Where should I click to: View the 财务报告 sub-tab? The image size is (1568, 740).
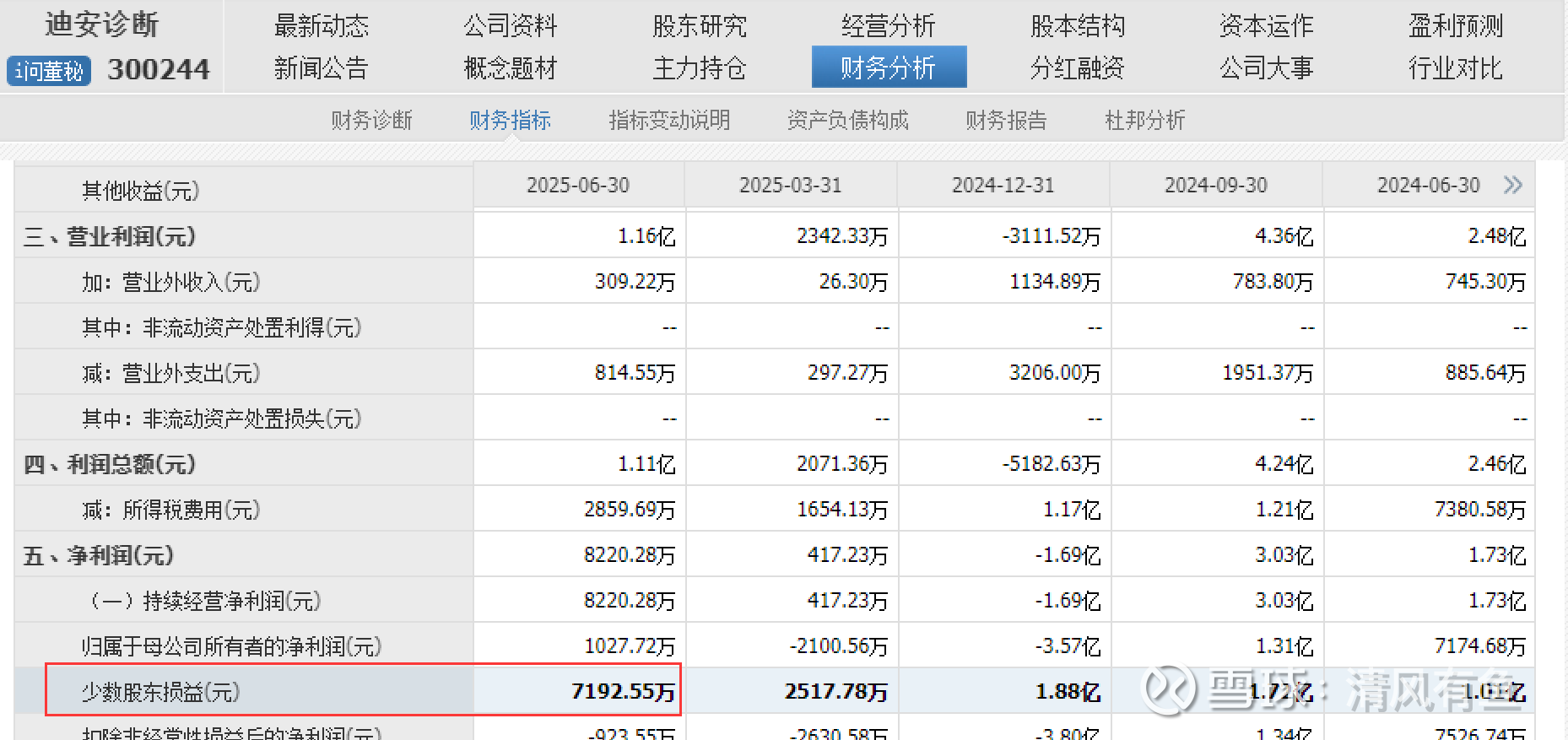tap(1006, 121)
